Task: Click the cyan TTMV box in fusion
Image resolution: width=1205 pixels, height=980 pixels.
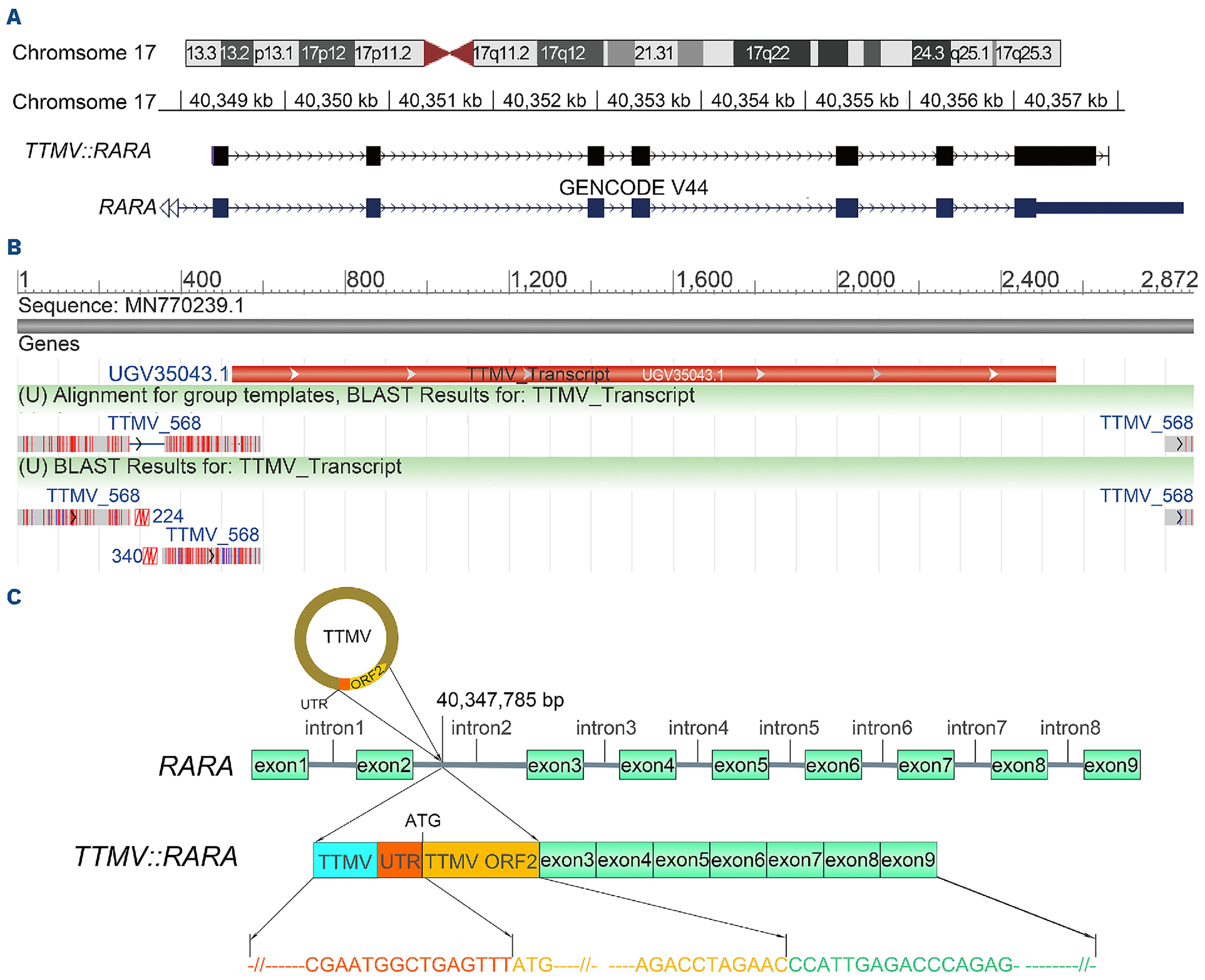Action: pos(344,860)
